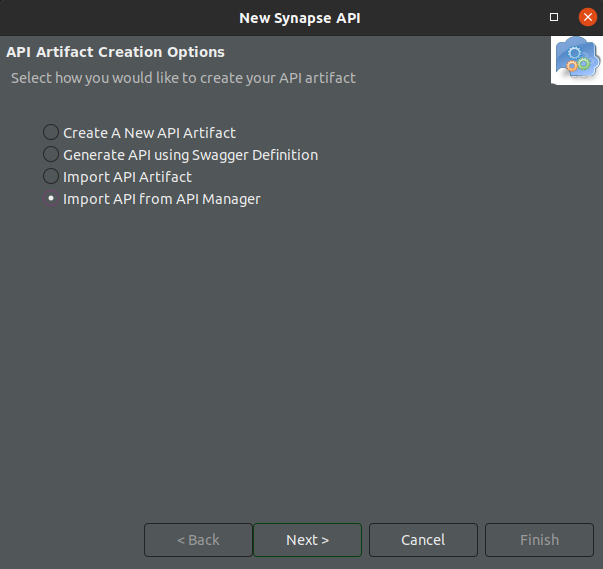Image resolution: width=603 pixels, height=569 pixels.
Task: Click the Finish button
Action: coord(539,540)
